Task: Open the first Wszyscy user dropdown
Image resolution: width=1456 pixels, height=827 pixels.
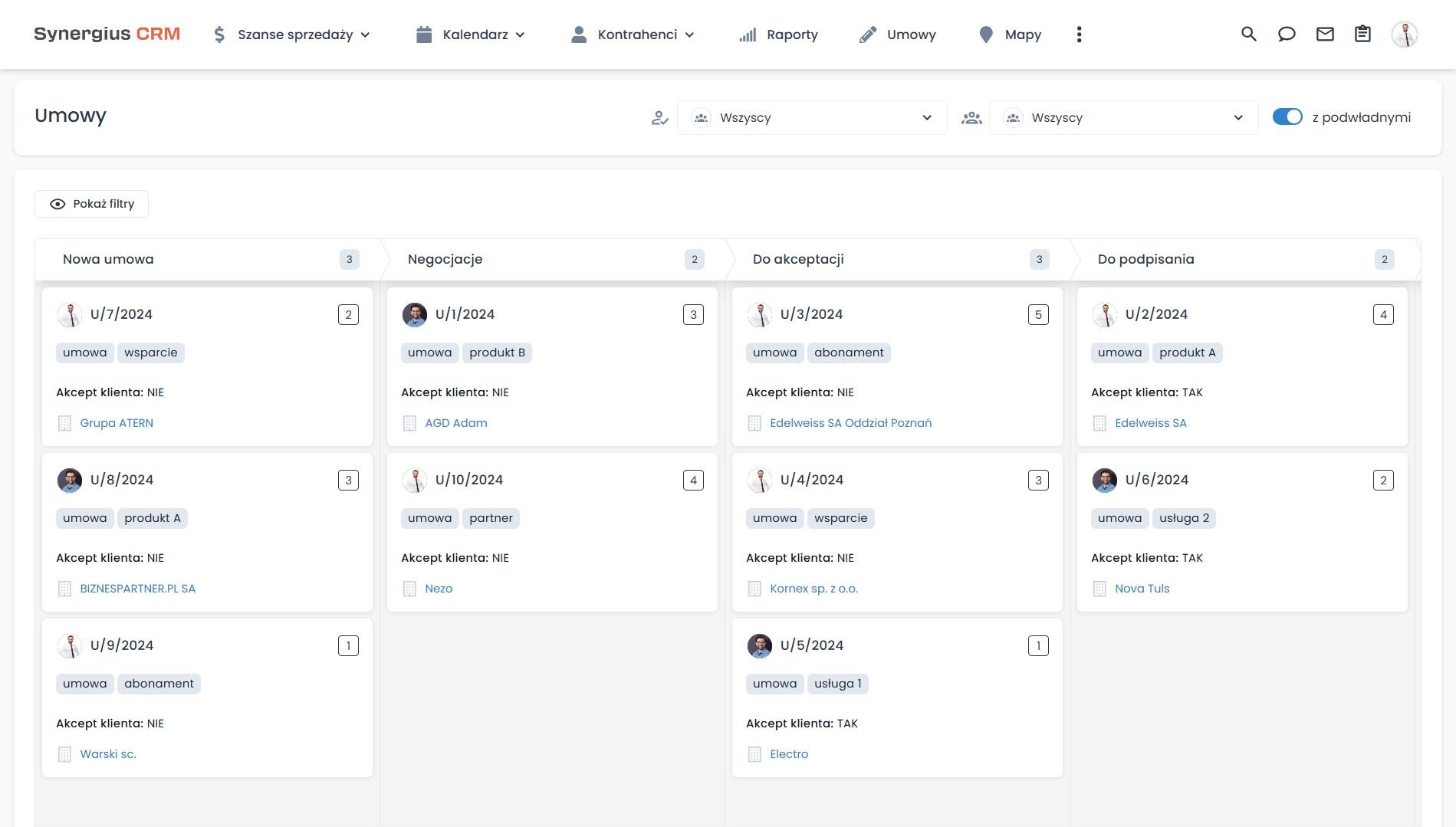Action: 812,118
